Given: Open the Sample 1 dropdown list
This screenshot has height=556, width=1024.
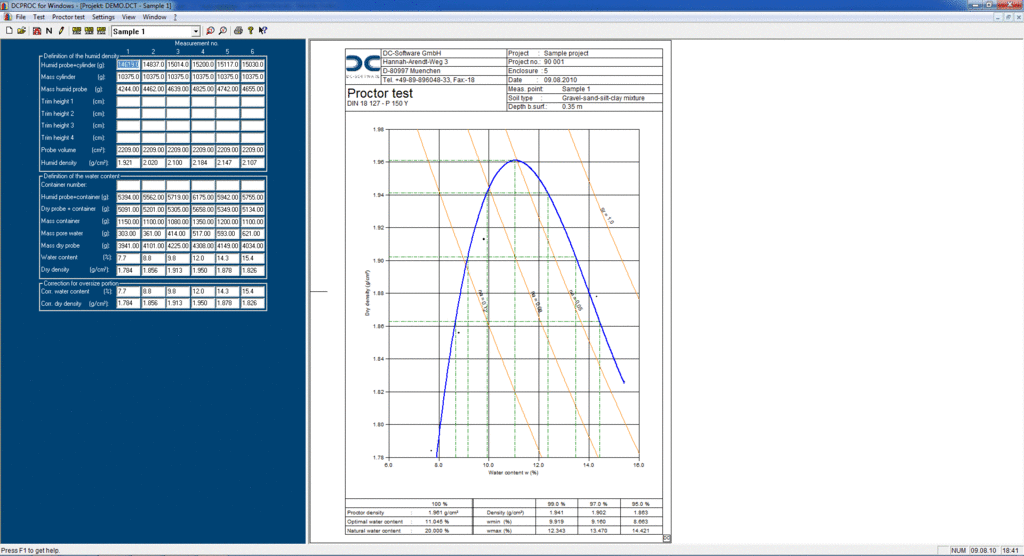Looking at the screenshot, I should point(195,31).
